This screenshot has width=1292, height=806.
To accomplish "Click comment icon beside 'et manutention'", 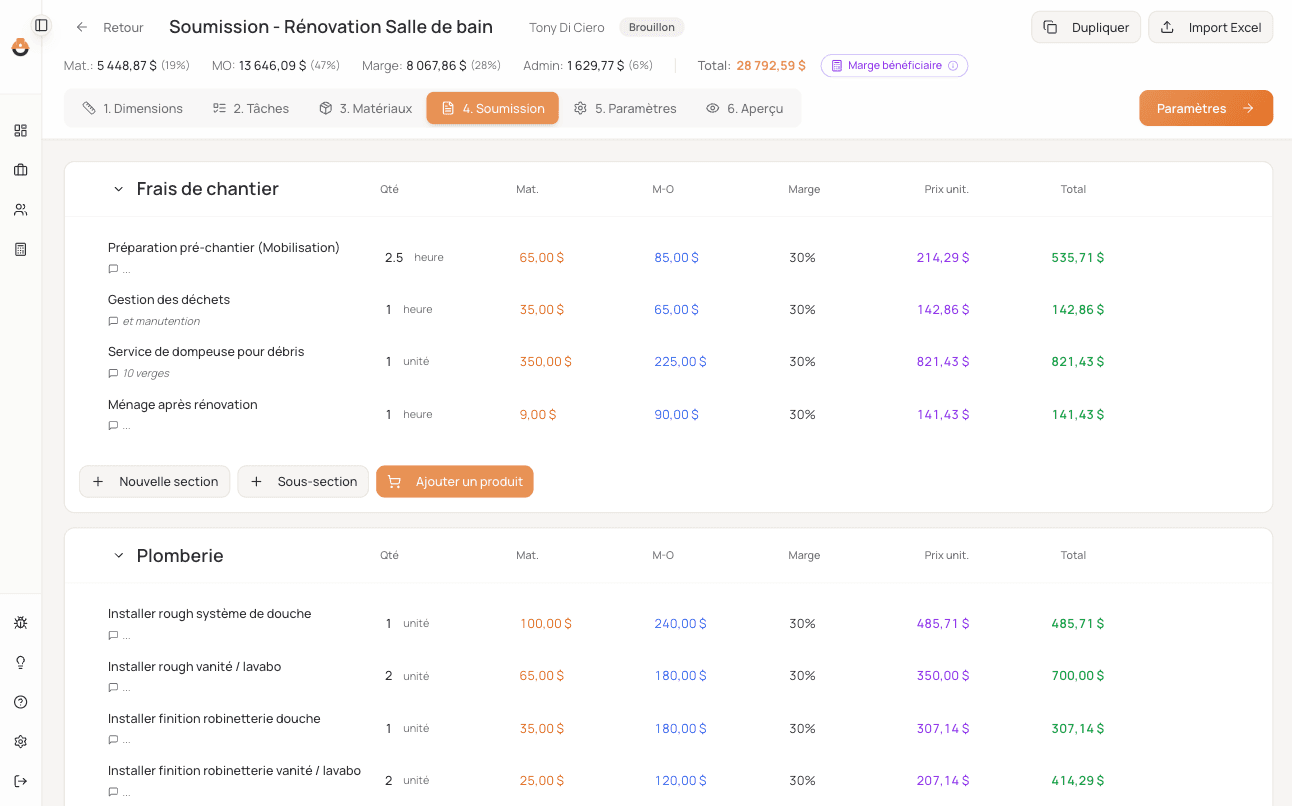I will click(113, 321).
